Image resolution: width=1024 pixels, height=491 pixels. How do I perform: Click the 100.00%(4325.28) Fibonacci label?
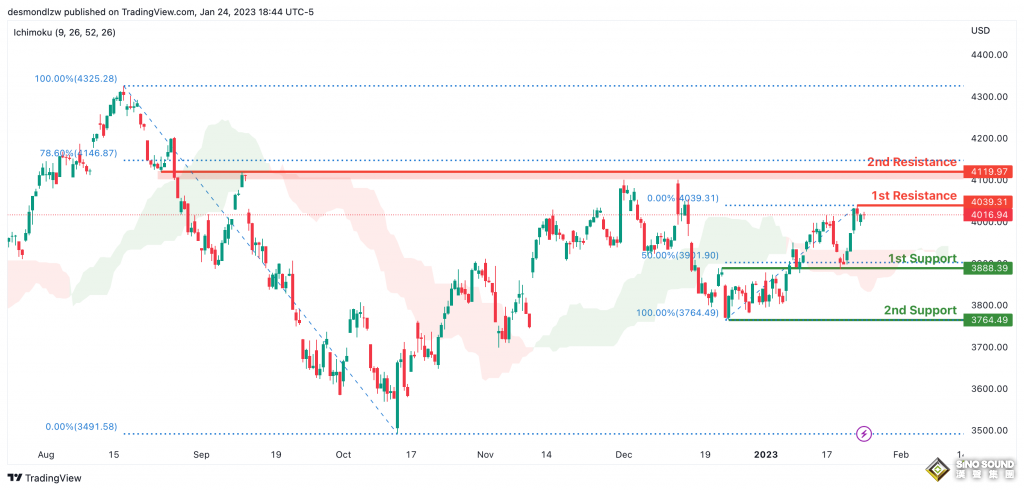pos(75,78)
